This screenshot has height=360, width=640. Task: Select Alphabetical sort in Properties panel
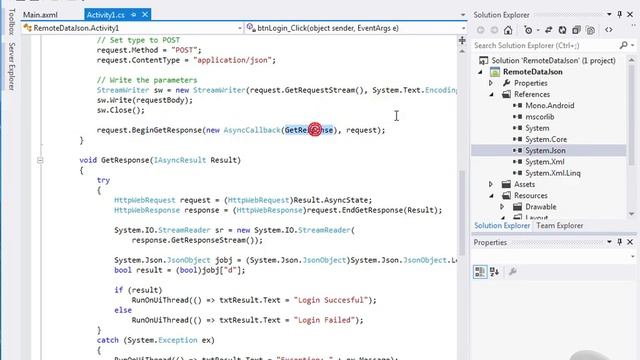coord(494,272)
